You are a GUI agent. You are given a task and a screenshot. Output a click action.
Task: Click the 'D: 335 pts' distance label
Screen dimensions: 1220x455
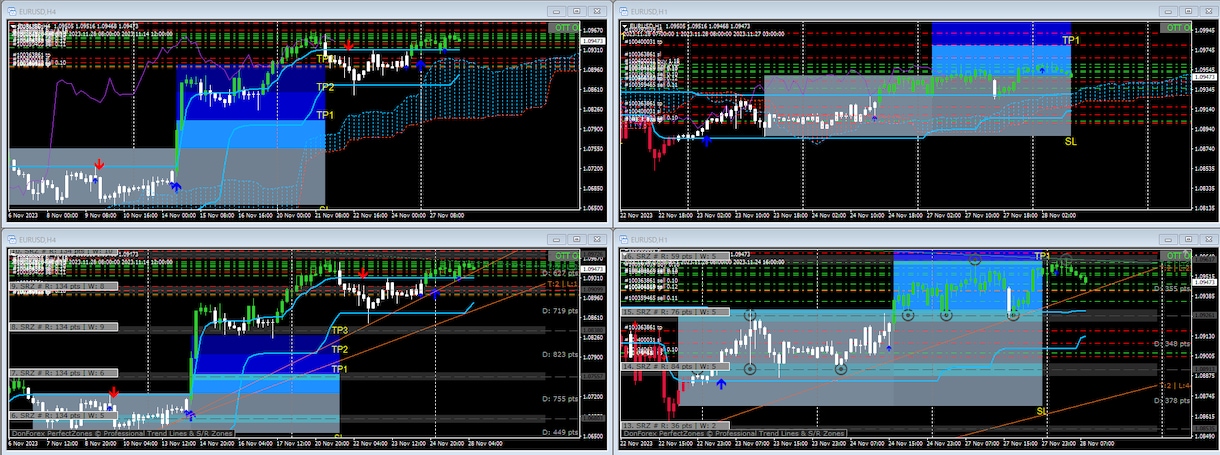point(1172,288)
